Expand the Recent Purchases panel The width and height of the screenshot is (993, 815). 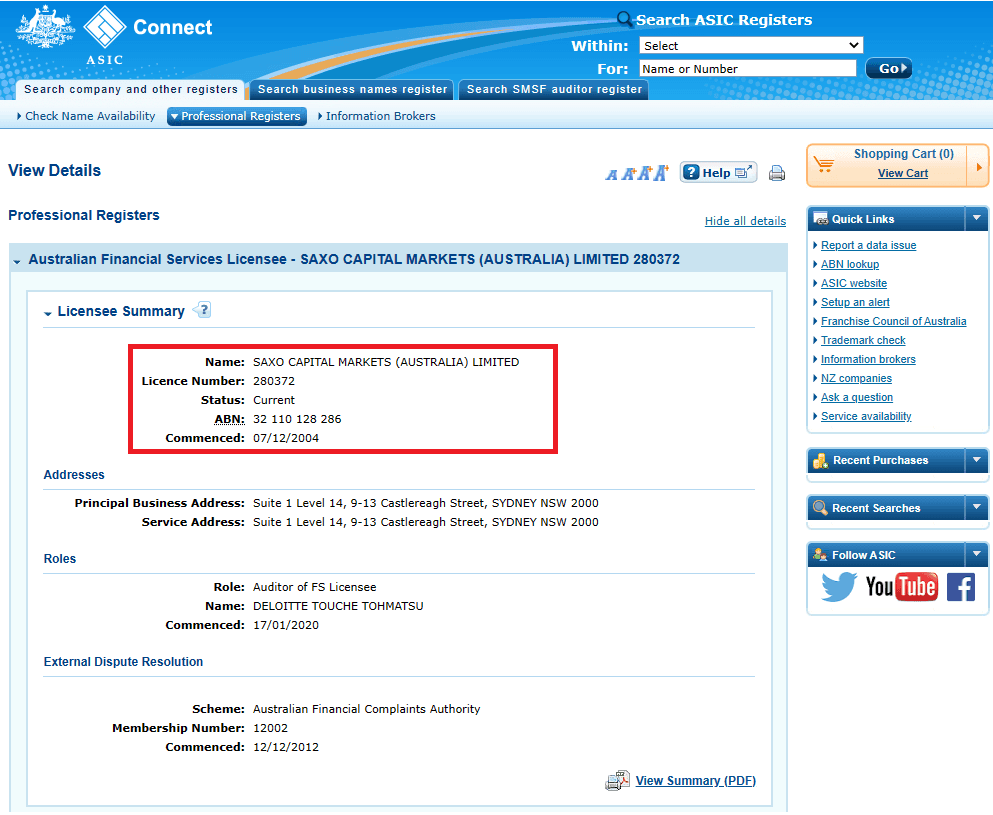(x=976, y=460)
